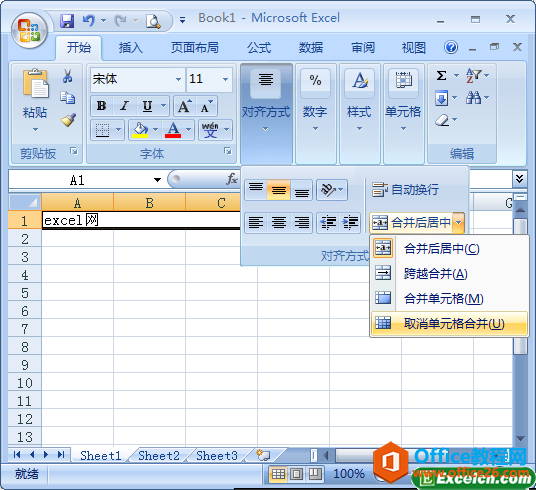Switch to the 视图 tab
Image resolution: width=536 pixels, height=490 pixels.
click(x=414, y=48)
